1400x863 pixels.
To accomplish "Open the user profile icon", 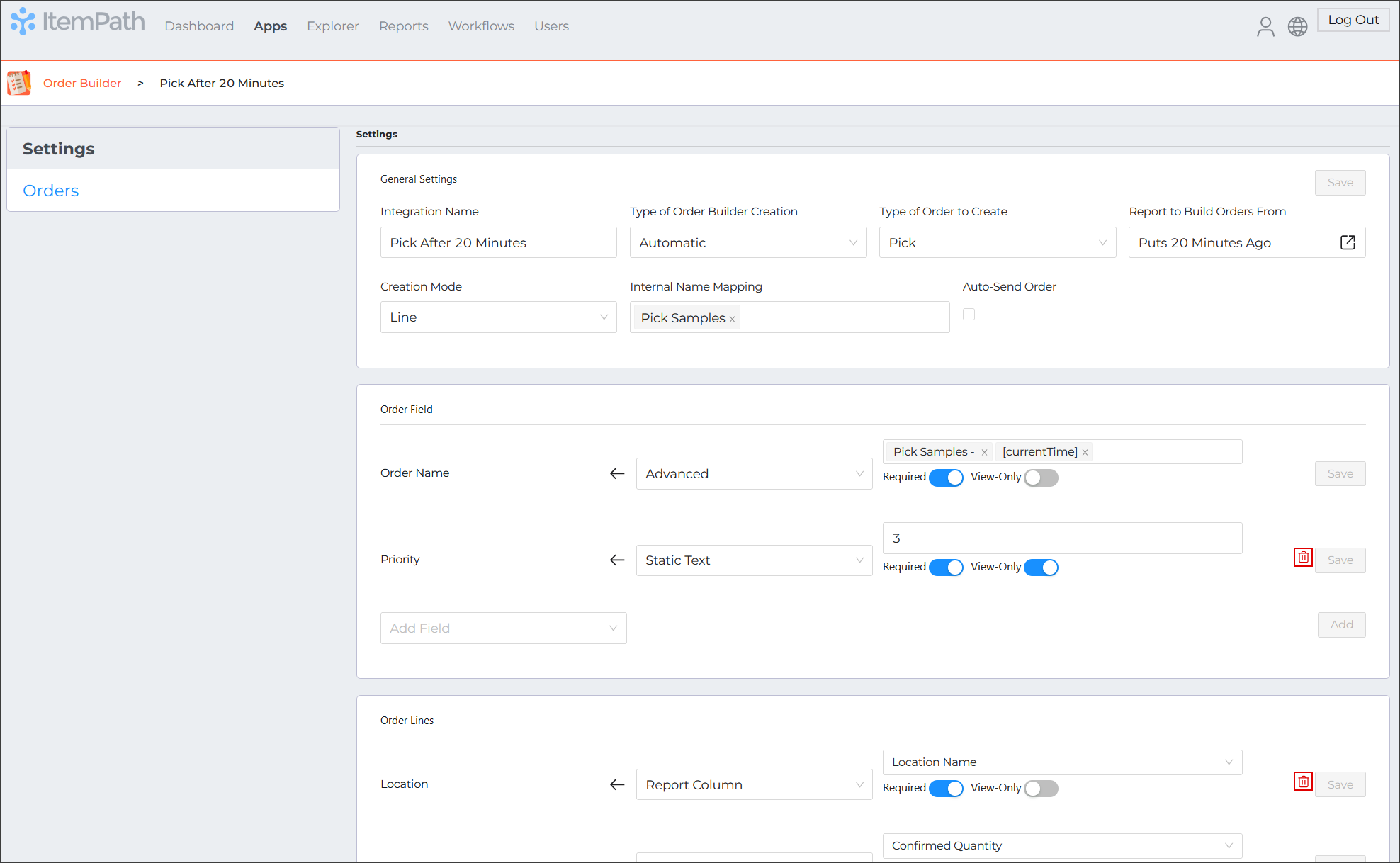I will pos(1265,27).
